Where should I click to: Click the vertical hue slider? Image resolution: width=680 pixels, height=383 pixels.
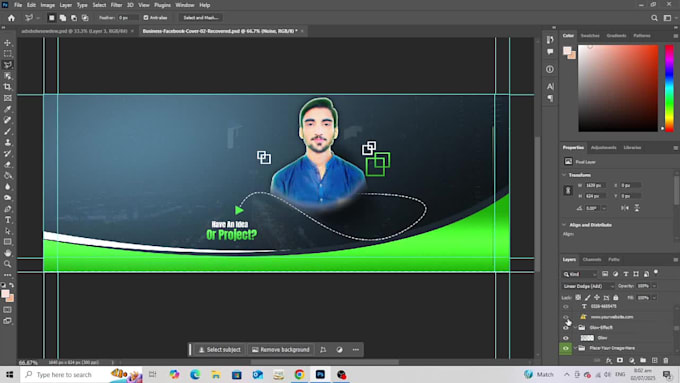point(670,88)
